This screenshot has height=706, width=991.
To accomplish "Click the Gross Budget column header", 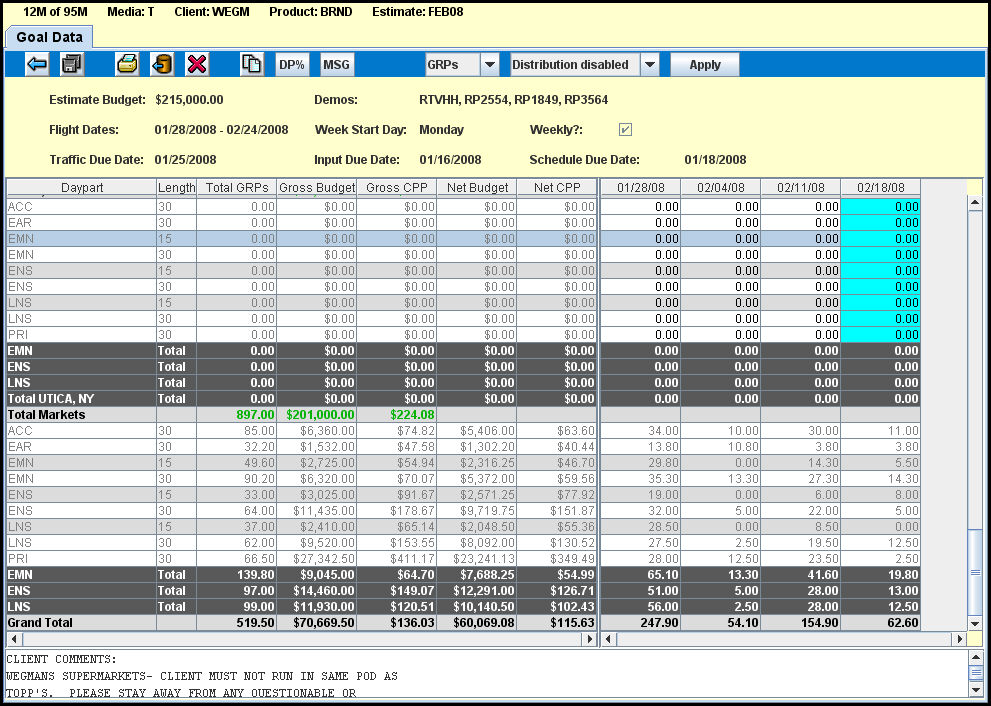I will tap(317, 188).
